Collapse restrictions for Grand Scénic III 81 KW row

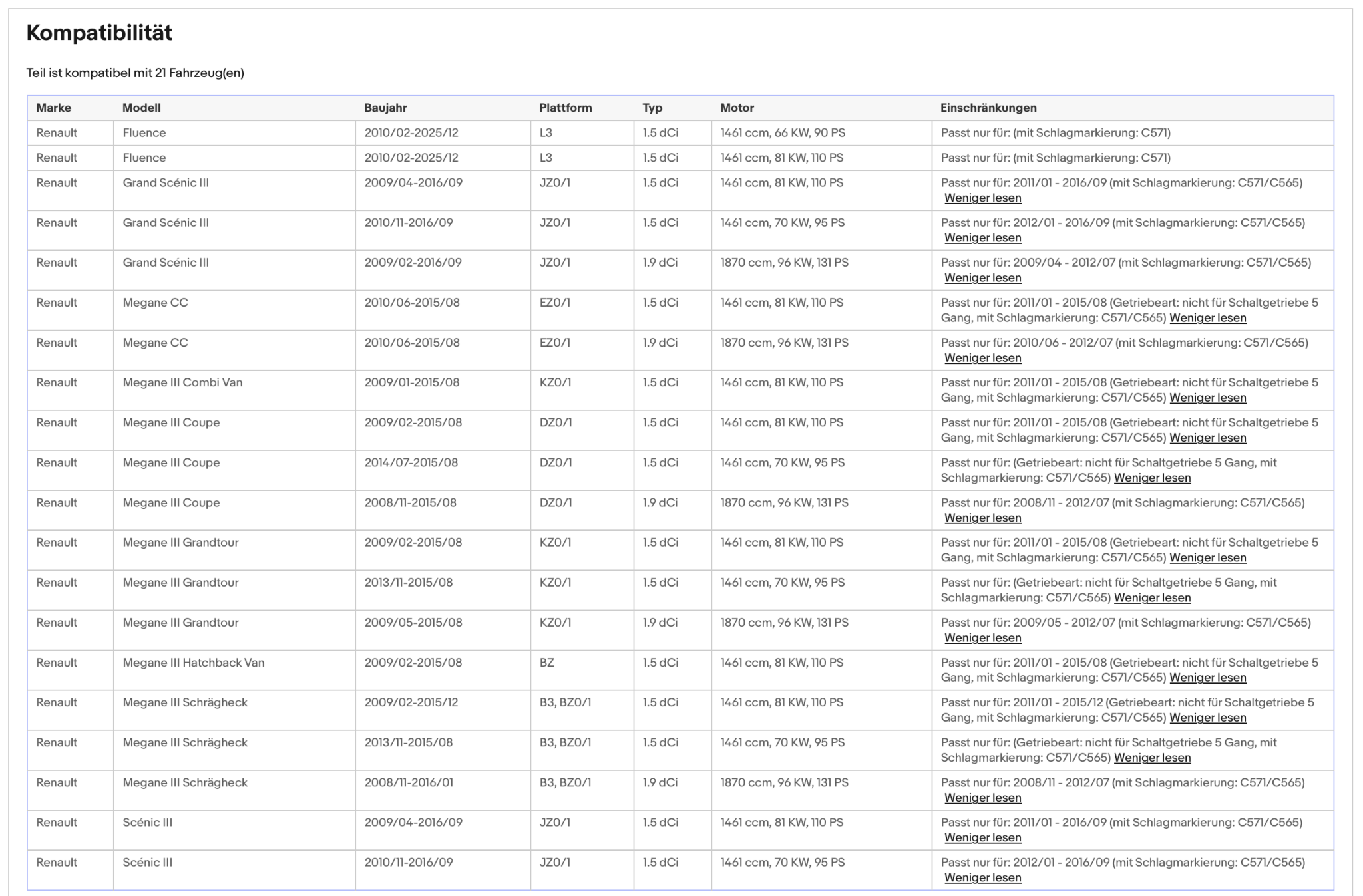[x=982, y=198]
